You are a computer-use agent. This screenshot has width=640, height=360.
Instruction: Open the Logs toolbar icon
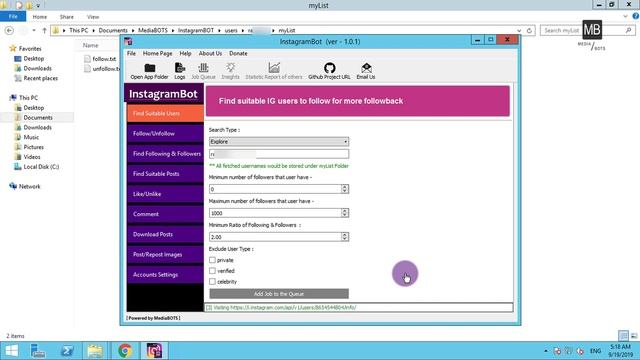(x=180, y=71)
